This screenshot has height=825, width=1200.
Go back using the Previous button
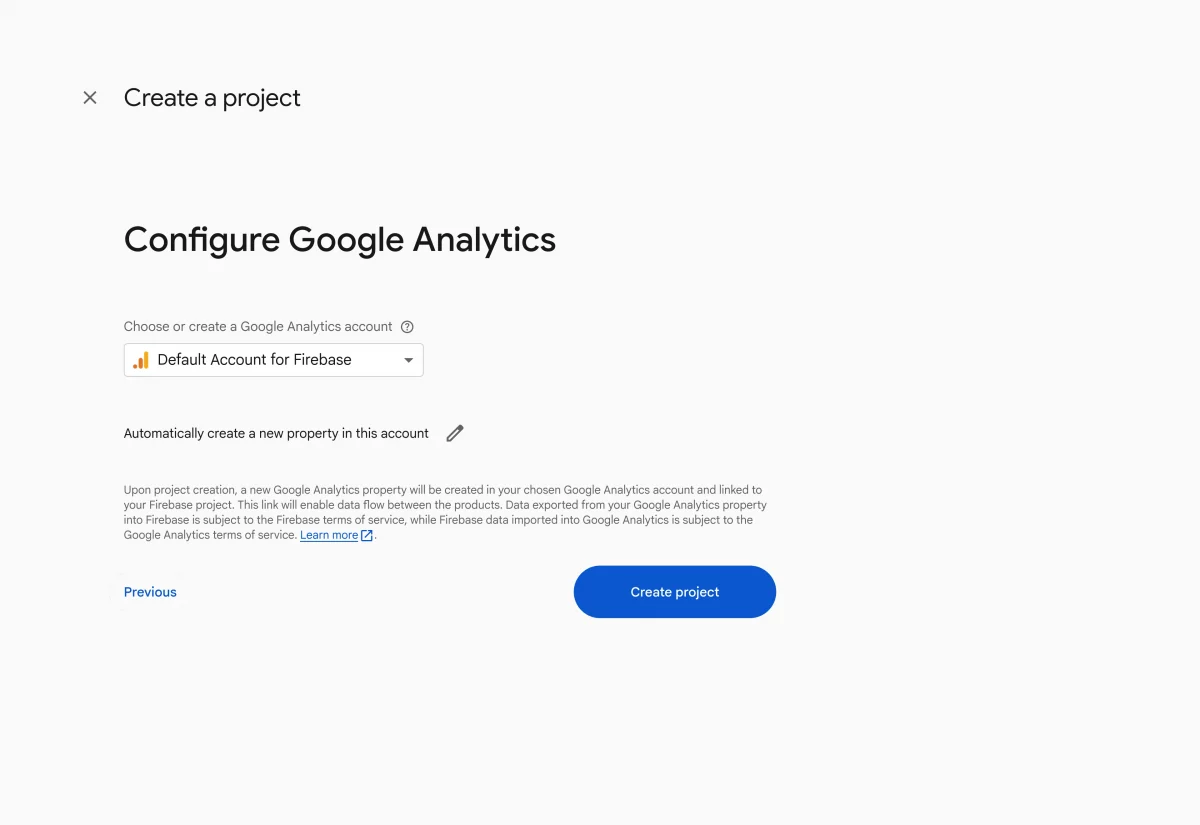pos(149,591)
